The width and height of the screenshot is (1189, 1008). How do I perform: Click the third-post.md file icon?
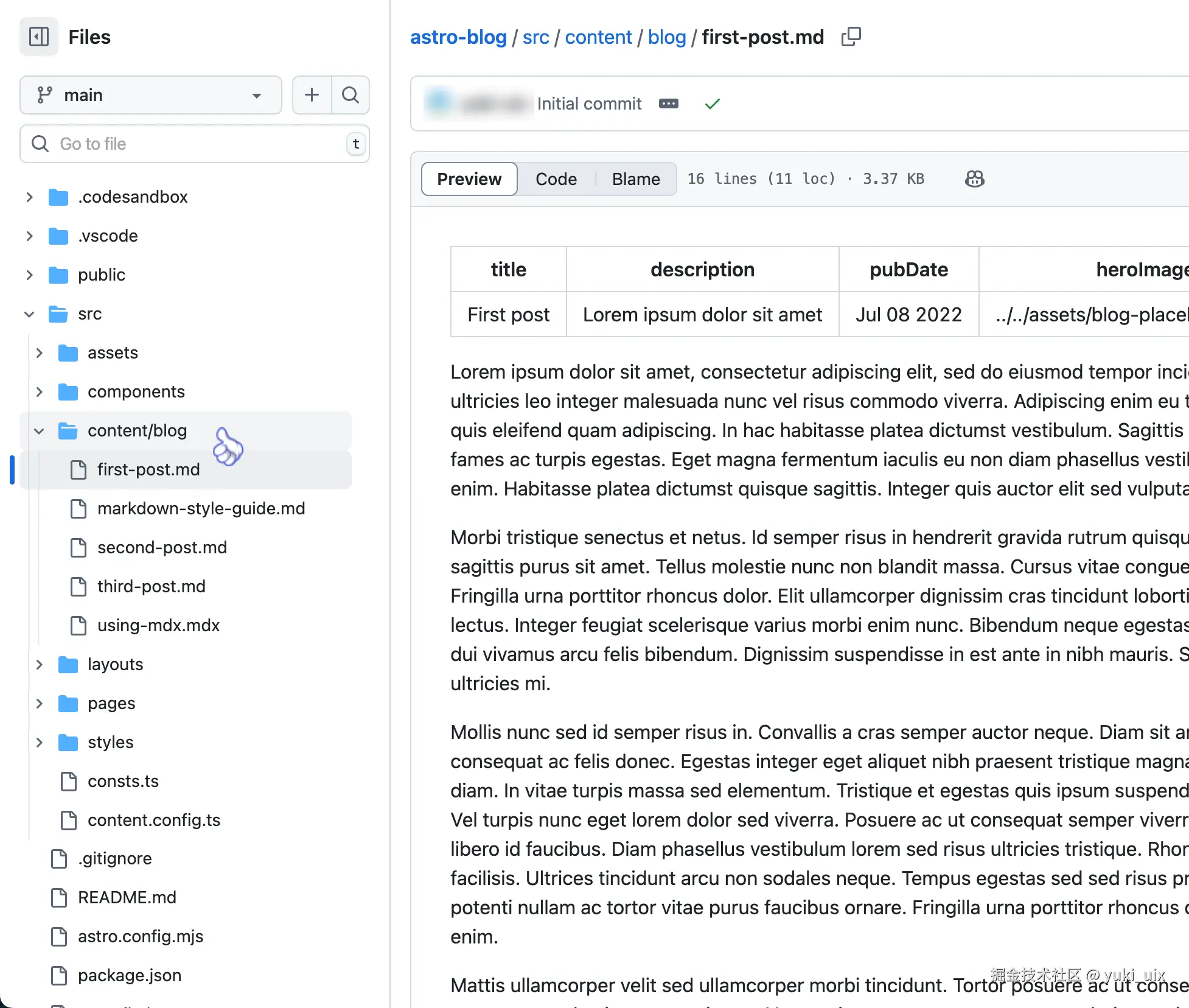coord(78,587)
